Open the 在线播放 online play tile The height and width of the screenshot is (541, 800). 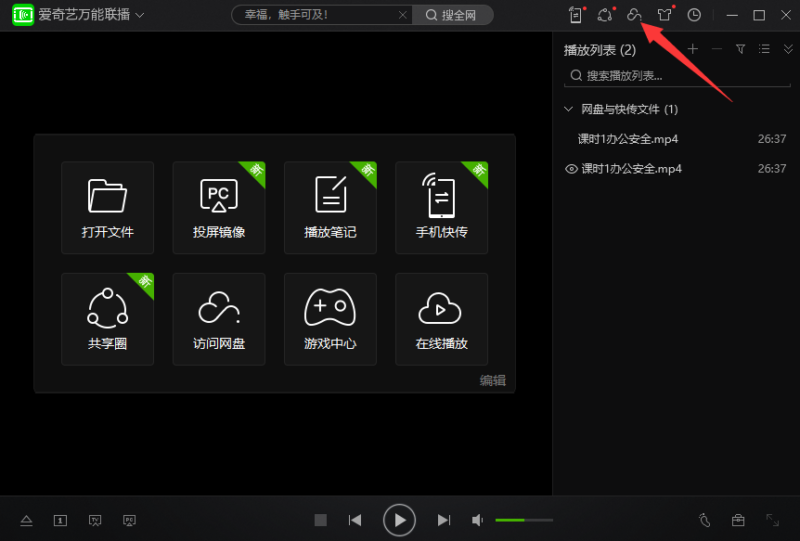[441, 319]
